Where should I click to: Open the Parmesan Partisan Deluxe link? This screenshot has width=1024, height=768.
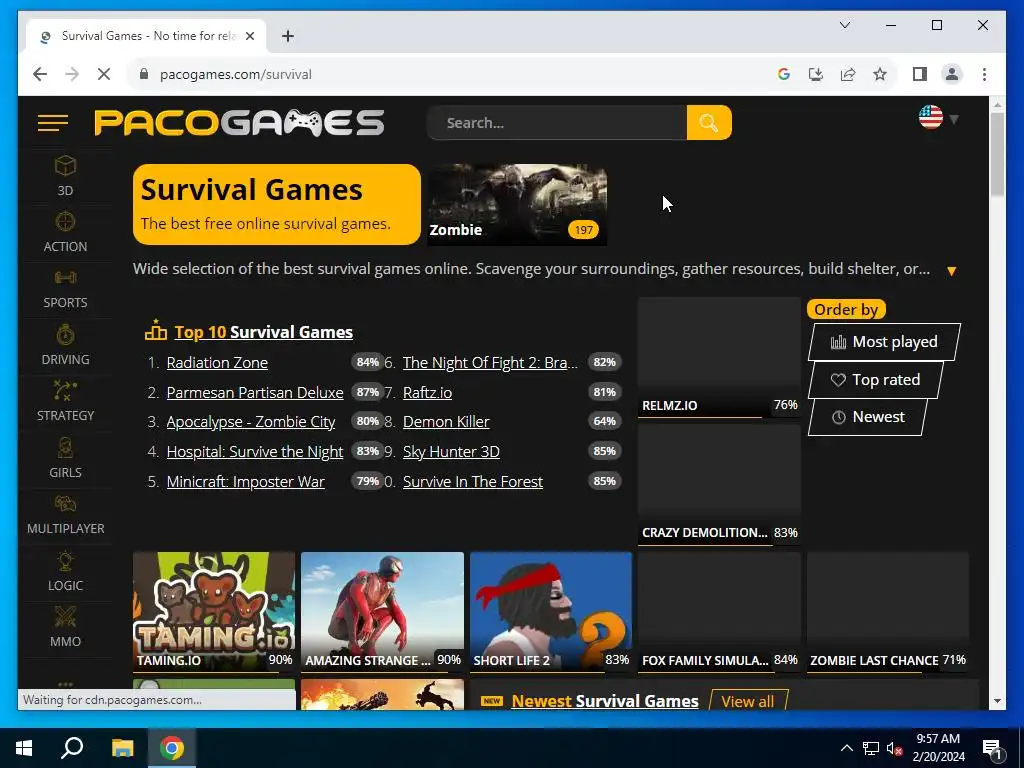(255, 392)
